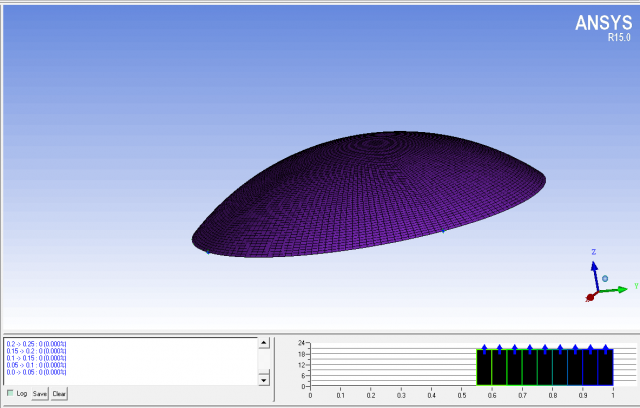Click the blue marker atop the first histogram bar
Image resolution: width=640 pixels, height=408 pixels.
click(485, 349)
